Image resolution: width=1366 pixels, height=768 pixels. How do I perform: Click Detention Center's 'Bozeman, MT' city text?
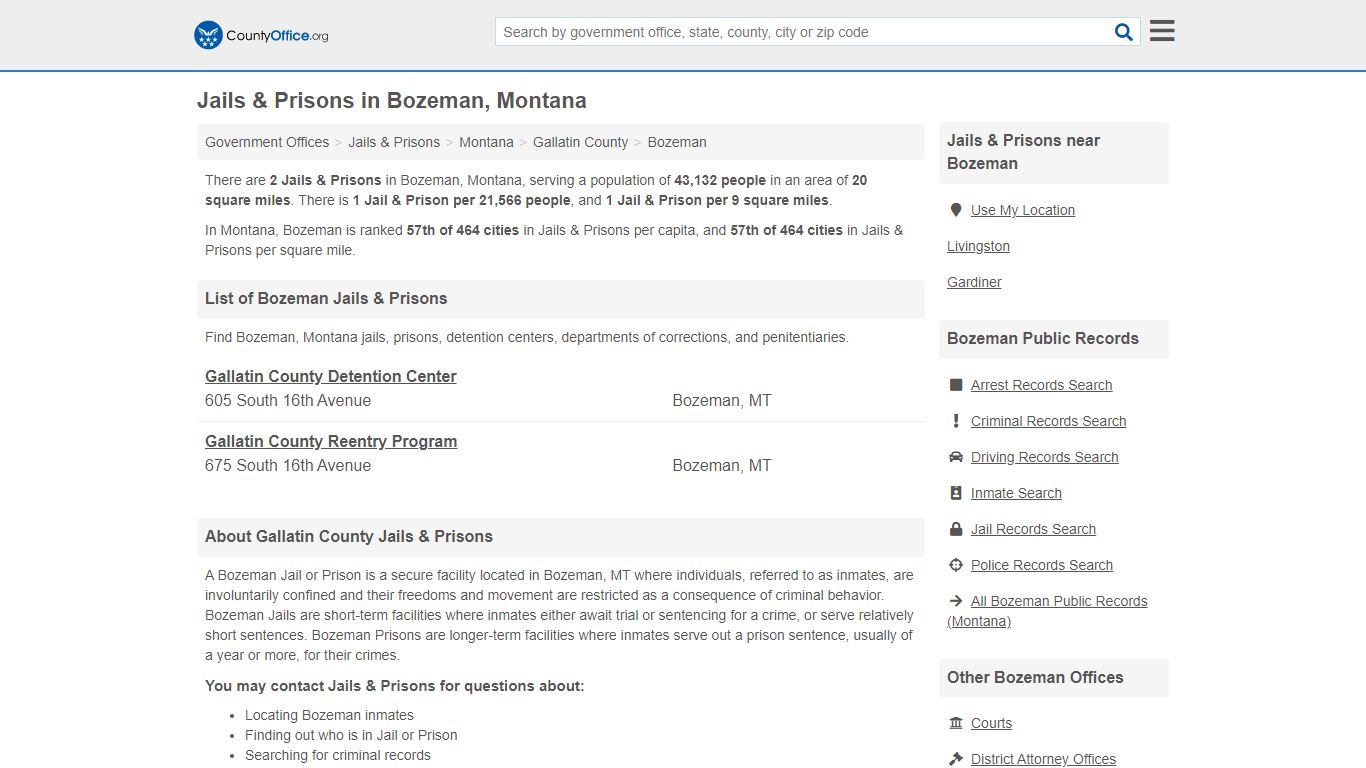722,400
